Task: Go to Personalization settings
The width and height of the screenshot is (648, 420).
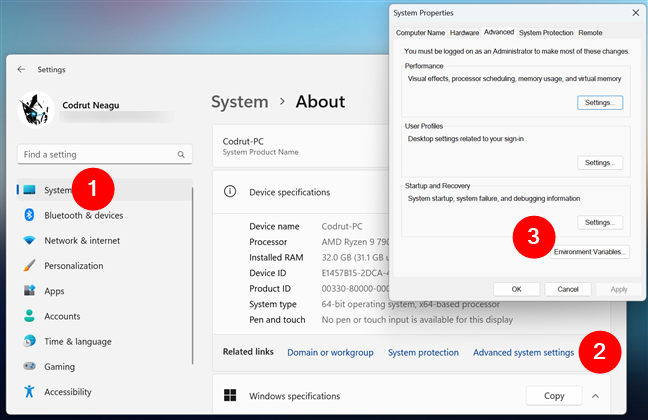Action: coord(105,265)
